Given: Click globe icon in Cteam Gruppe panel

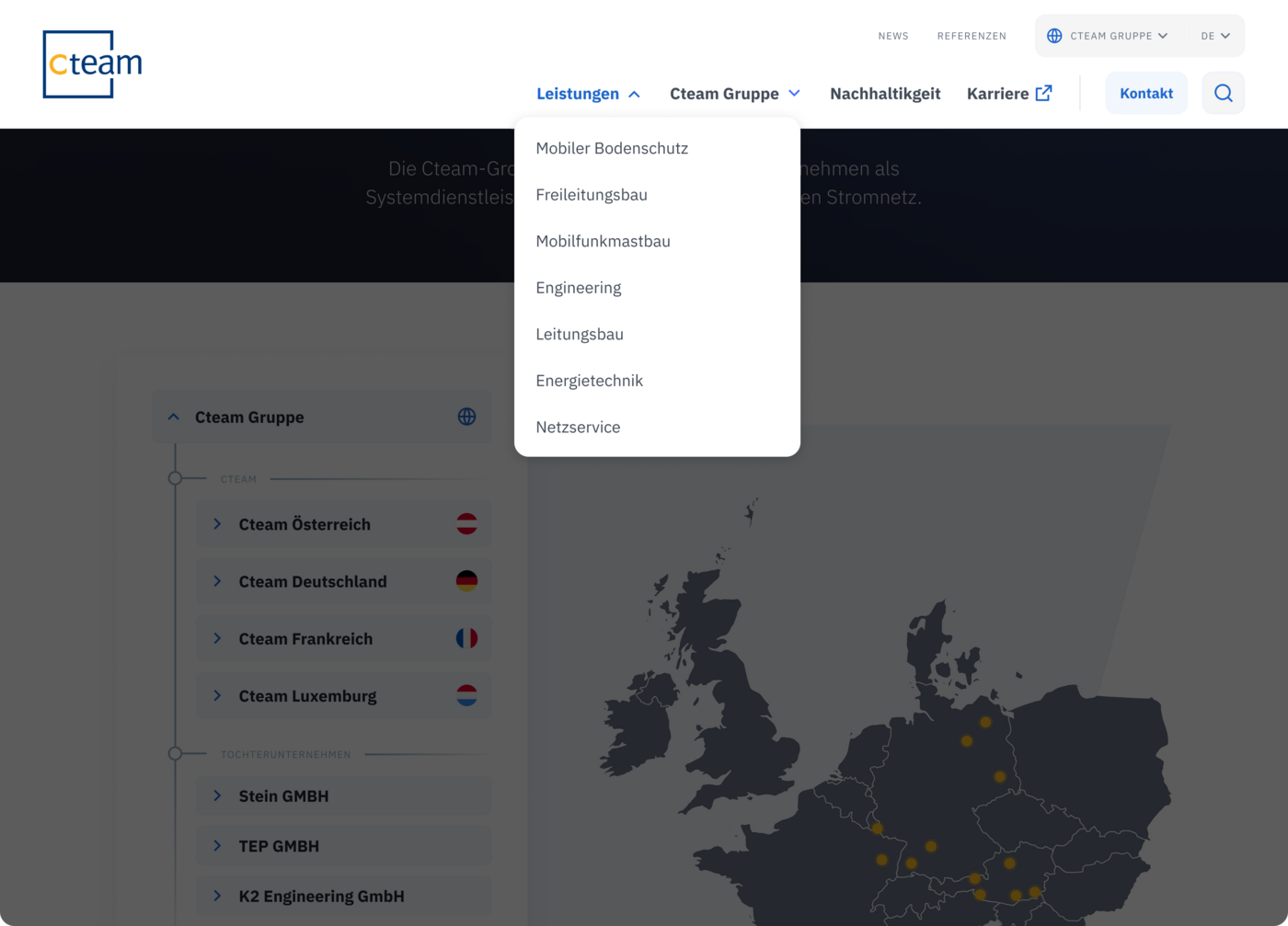Looking at the screenshot, I should point(466,417).
